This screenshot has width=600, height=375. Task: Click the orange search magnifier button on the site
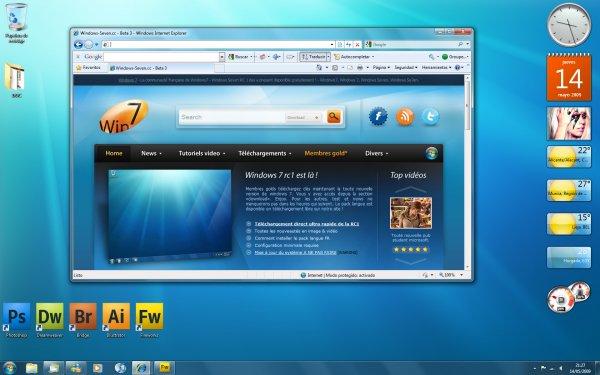tap(334, 117)
